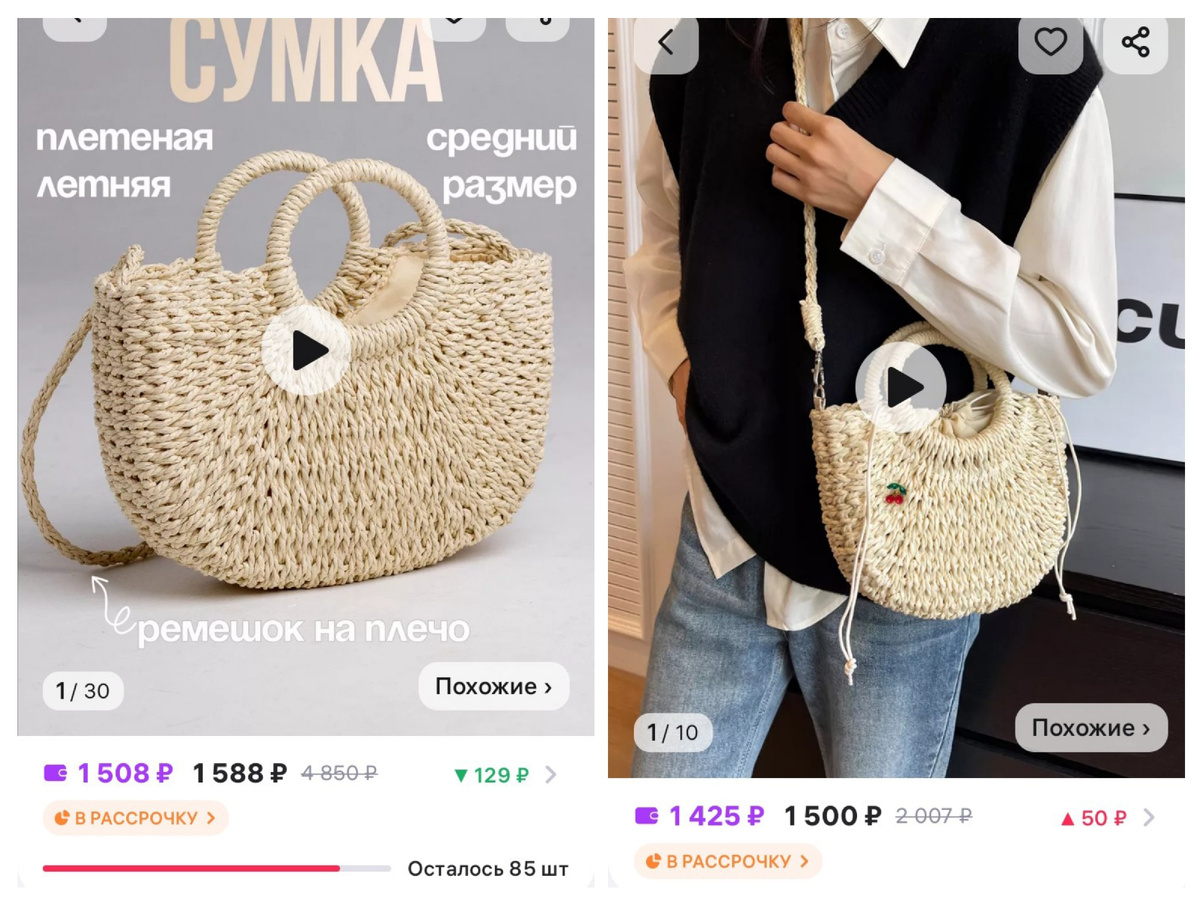Click the 1 588 ₽ price on left product
Image resolution: width=1200 pixels, height=901 pixels.
(x=240, y=774)
